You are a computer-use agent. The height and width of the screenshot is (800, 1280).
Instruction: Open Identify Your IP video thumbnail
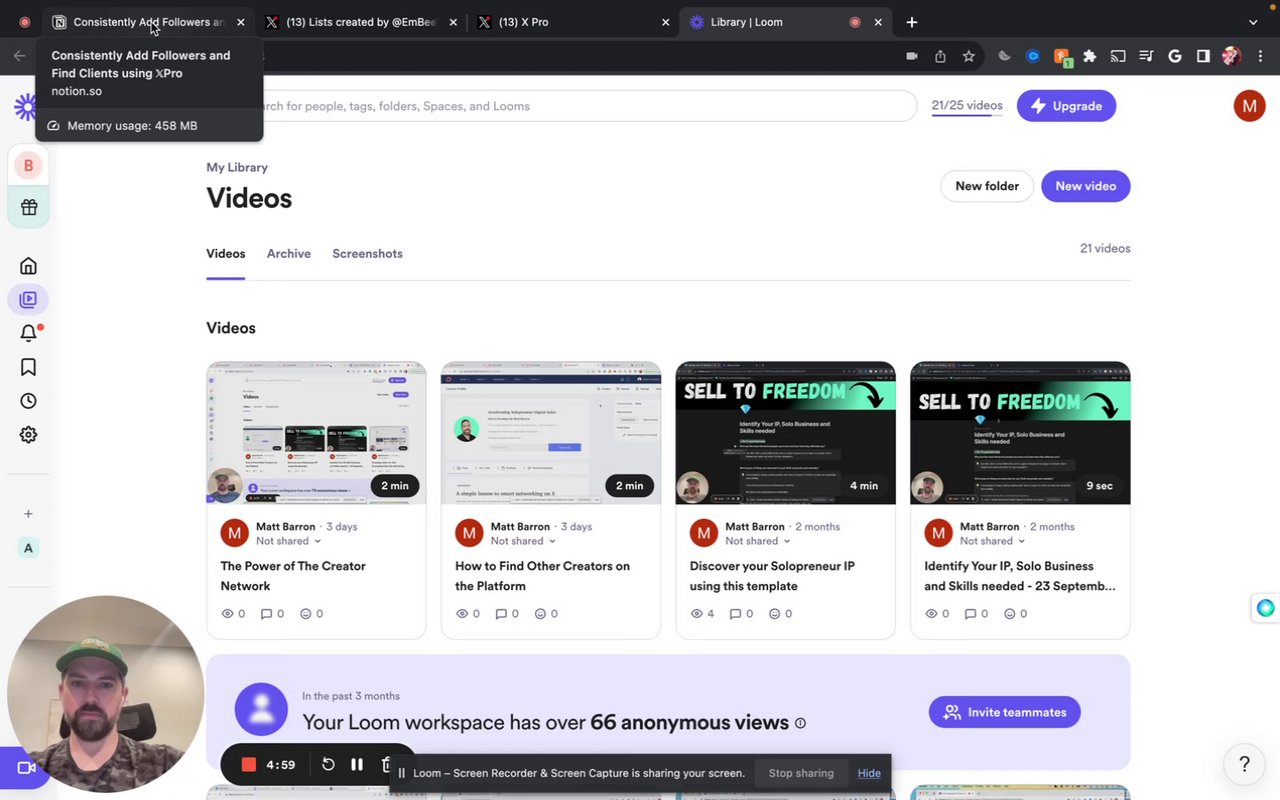pos(1020,433)
